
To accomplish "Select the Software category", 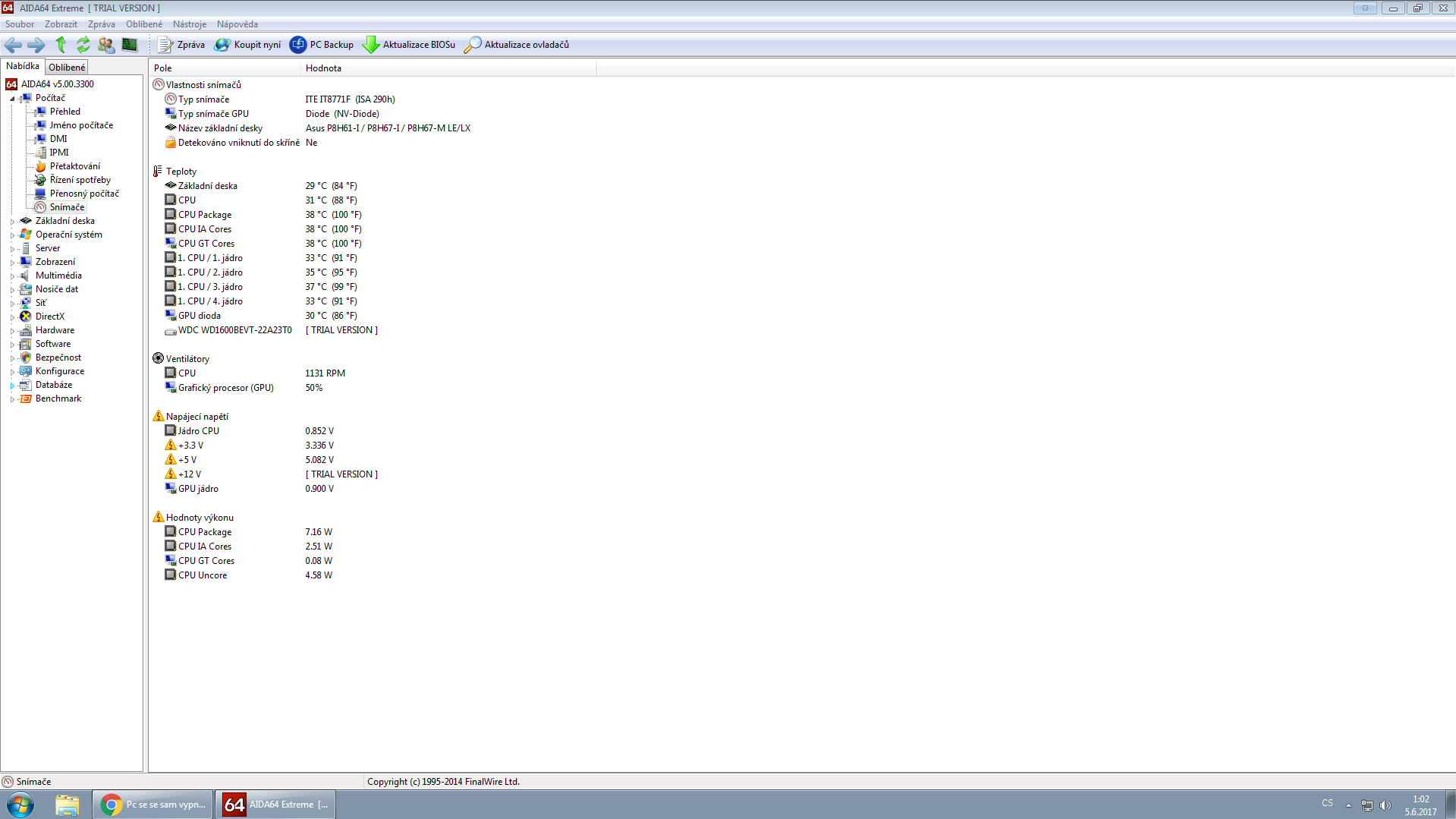I will tap(46, 344).
